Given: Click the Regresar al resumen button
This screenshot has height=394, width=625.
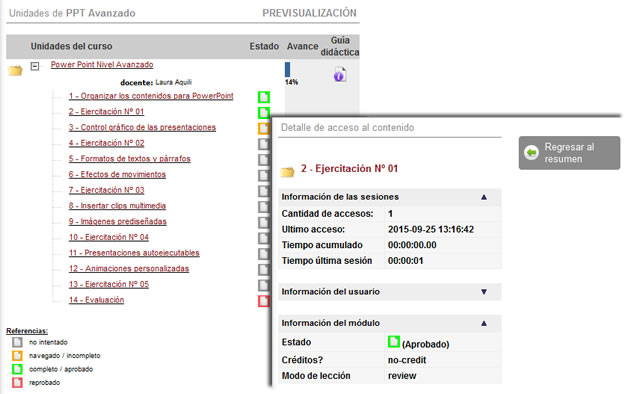Looking at the screenshot, I should pyautogui.click(x=569, y=153).
